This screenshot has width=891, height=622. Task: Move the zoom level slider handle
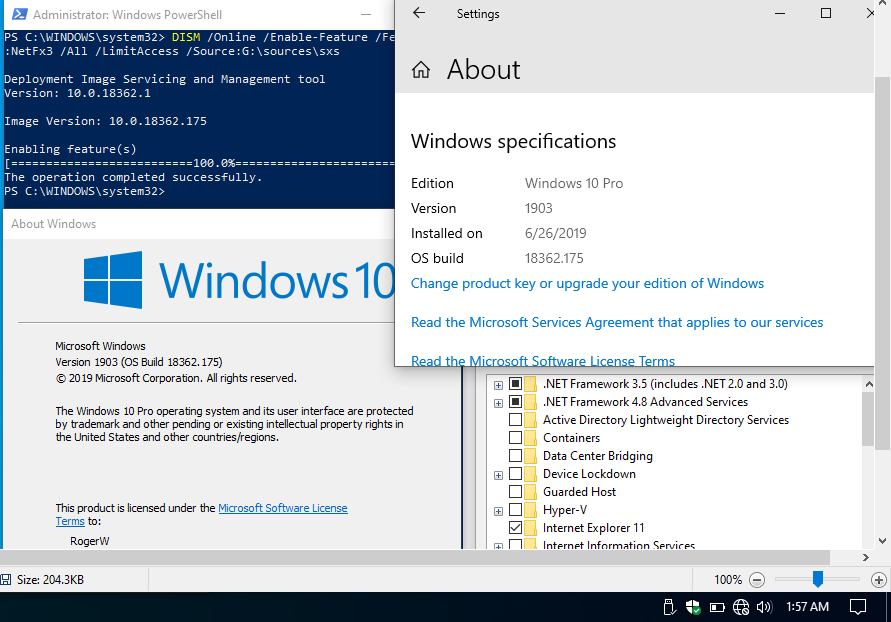[x=818, y=579]
